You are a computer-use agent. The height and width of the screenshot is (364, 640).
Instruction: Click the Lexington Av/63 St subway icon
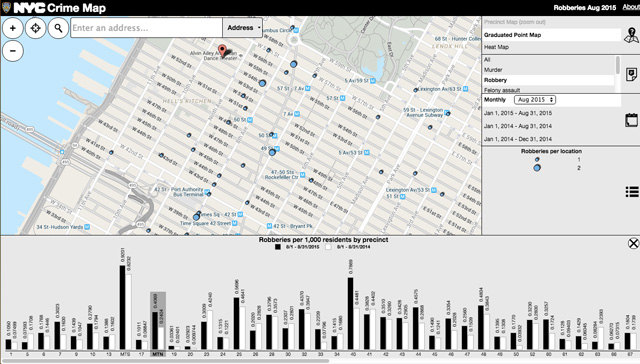pyautogui.click(x=466, y=89)
